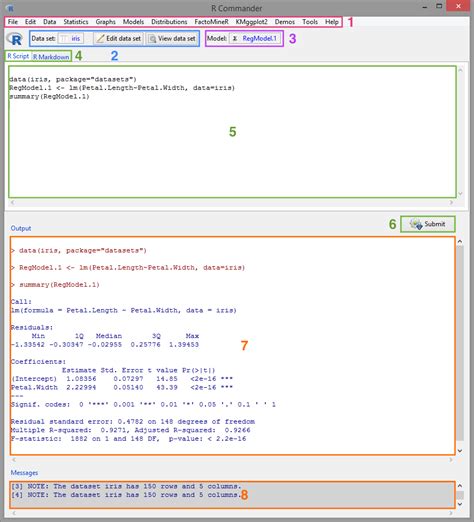Click the summary(RegModel.1) line in script editor
Screen dimensions: 474x522
click(49, 97)
